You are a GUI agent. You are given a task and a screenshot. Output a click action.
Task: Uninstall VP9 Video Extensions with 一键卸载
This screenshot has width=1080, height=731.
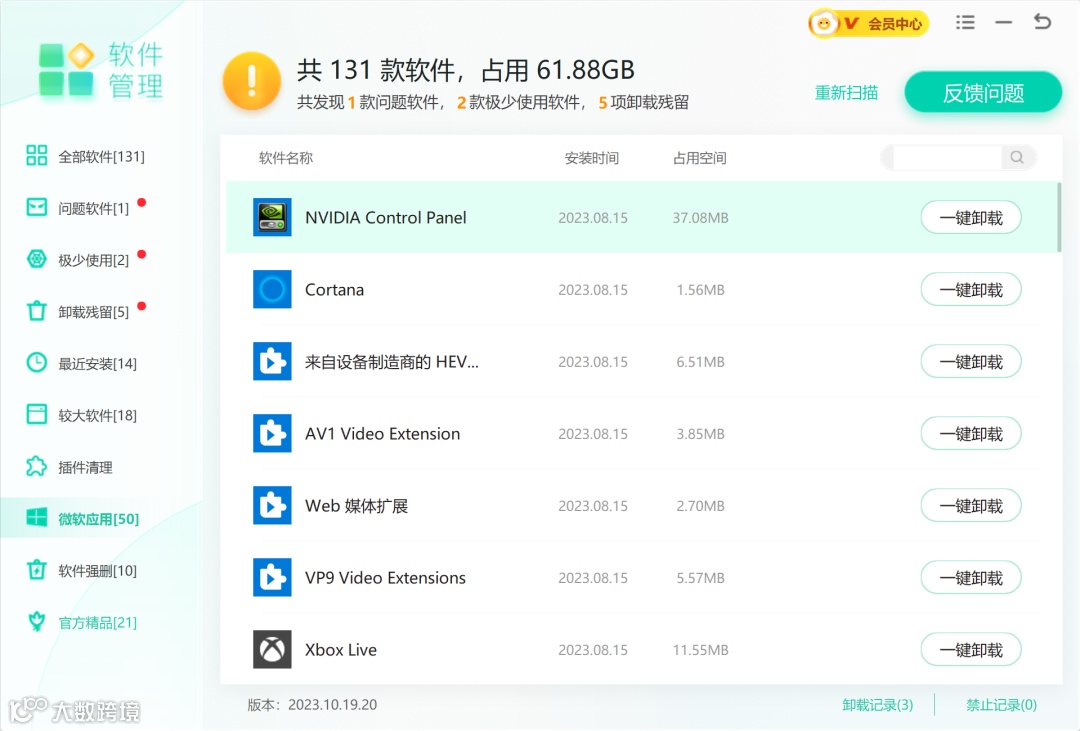(x=970, y=577)
